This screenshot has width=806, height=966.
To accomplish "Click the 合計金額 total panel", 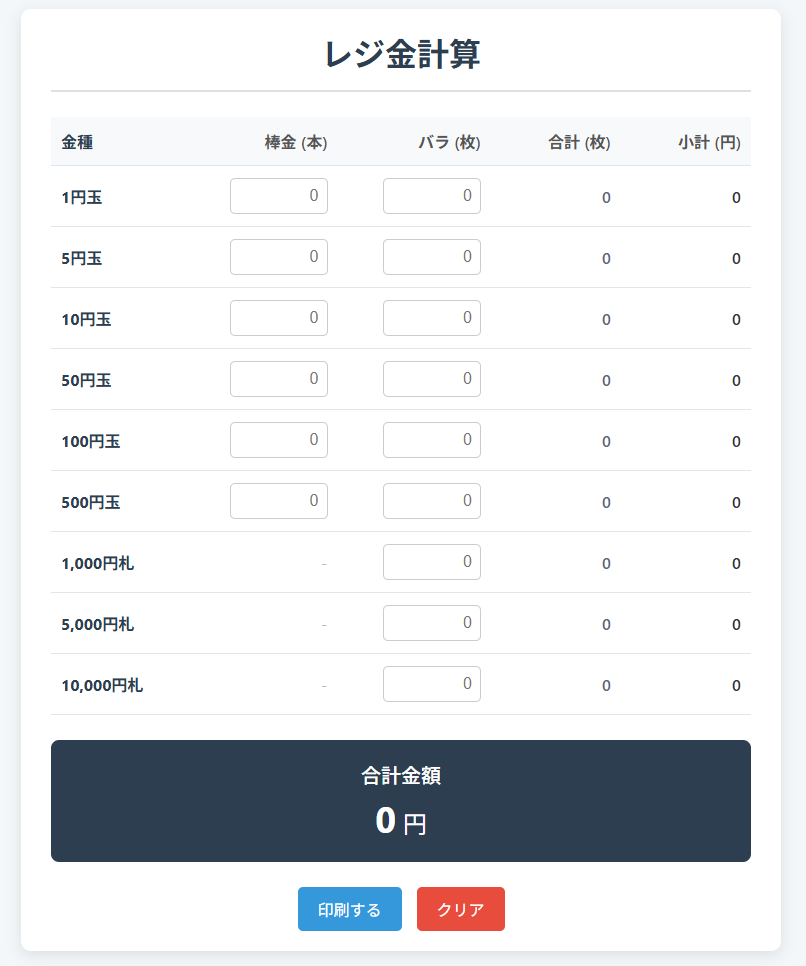I will click(x=401, y=801).
